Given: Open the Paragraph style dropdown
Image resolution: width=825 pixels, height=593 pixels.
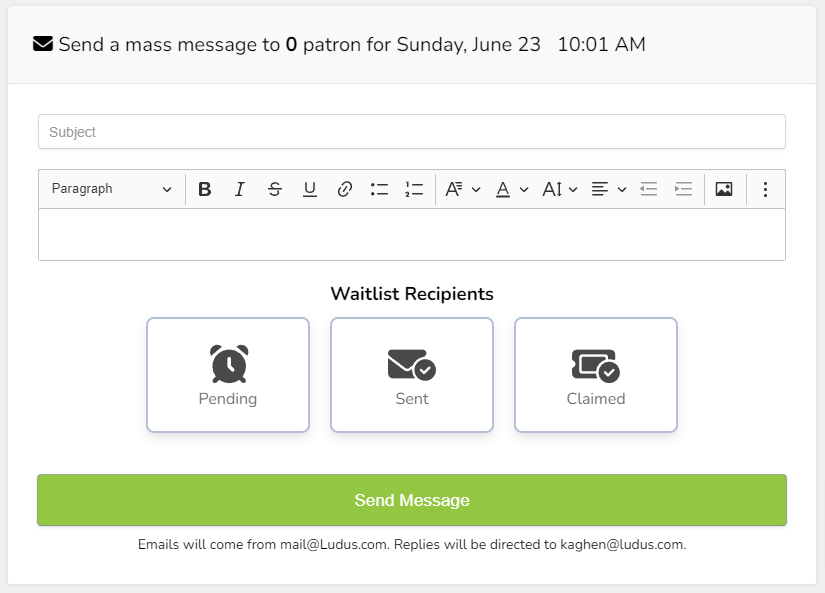Looking at the screenshot, I should 110,189.
